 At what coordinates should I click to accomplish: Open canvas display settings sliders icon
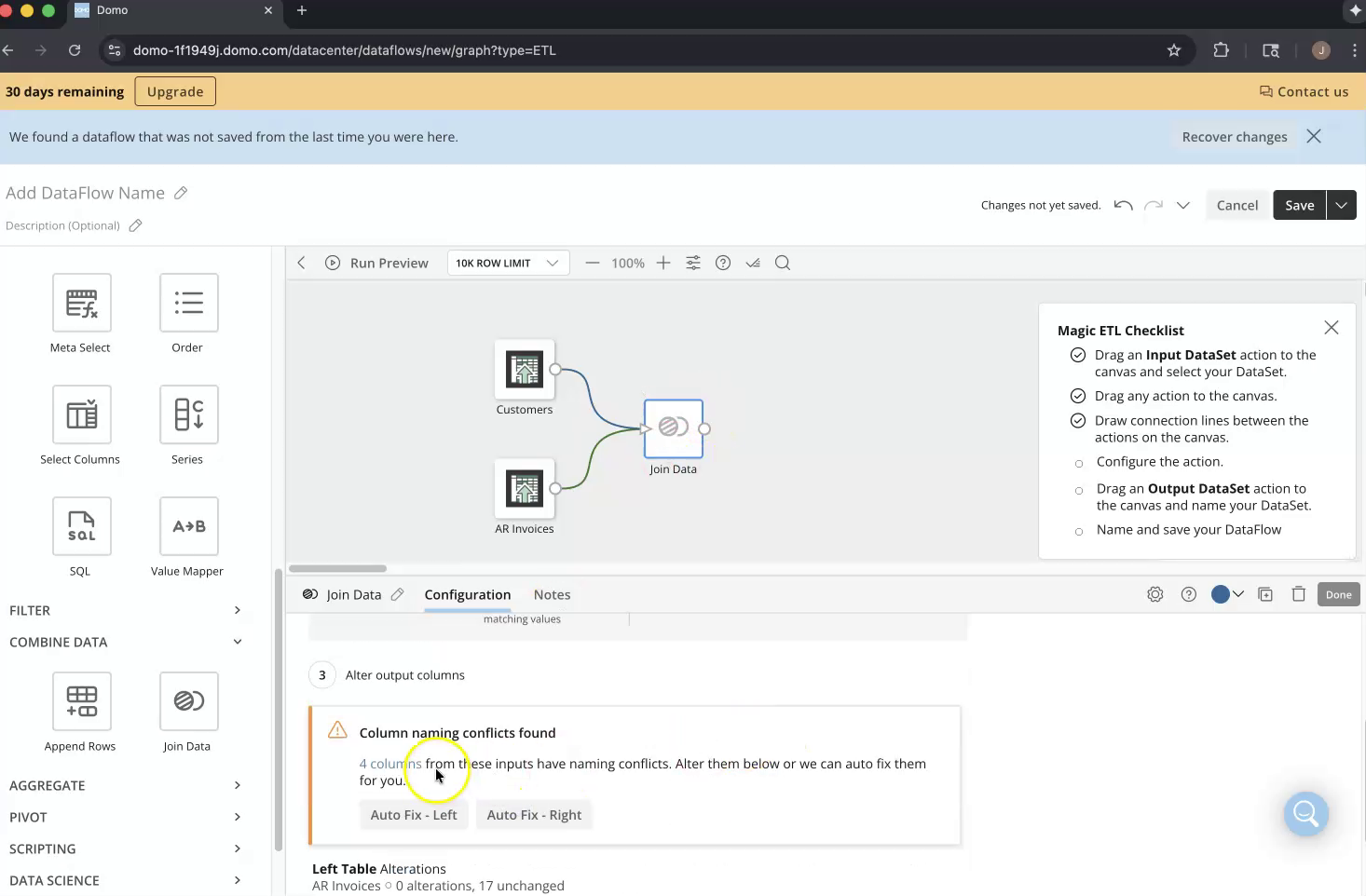pyautogui.click(x=693, y=263)
